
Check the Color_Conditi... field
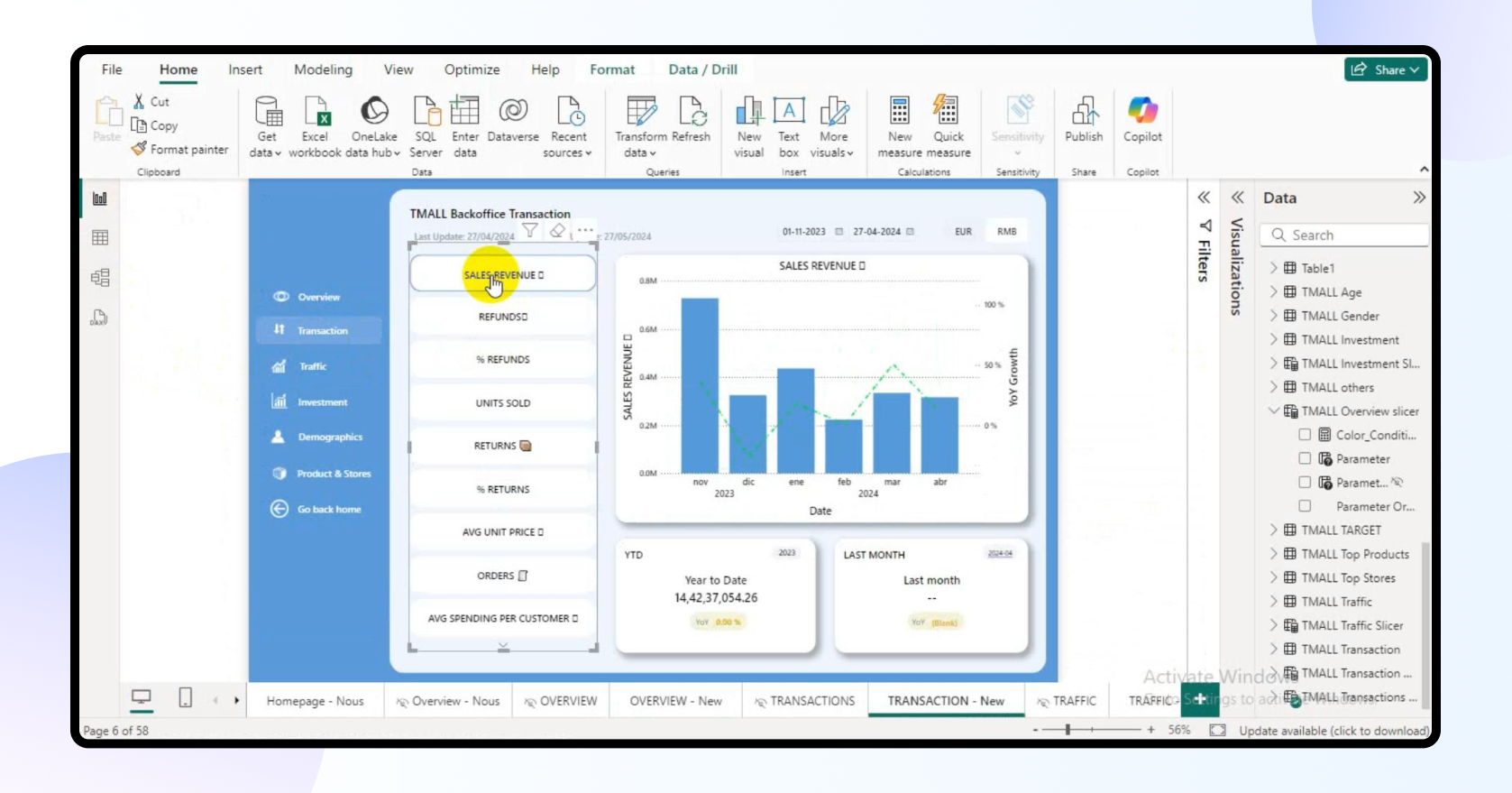tap(1305, 435)
